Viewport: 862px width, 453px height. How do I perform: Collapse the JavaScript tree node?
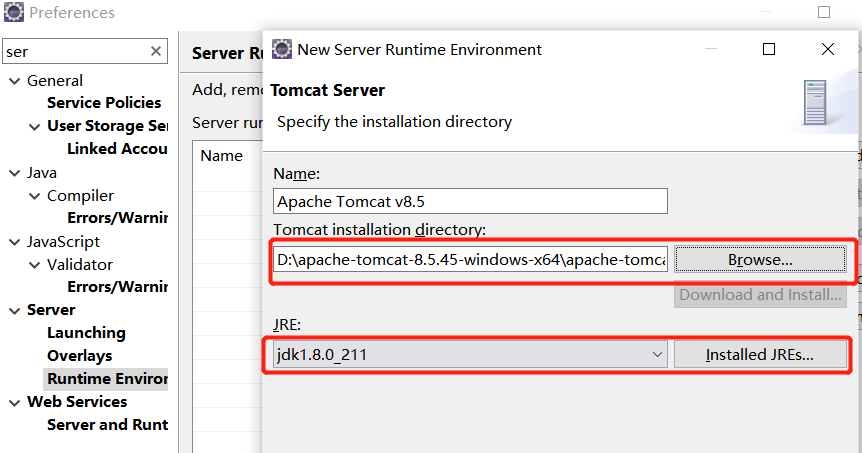15,242
